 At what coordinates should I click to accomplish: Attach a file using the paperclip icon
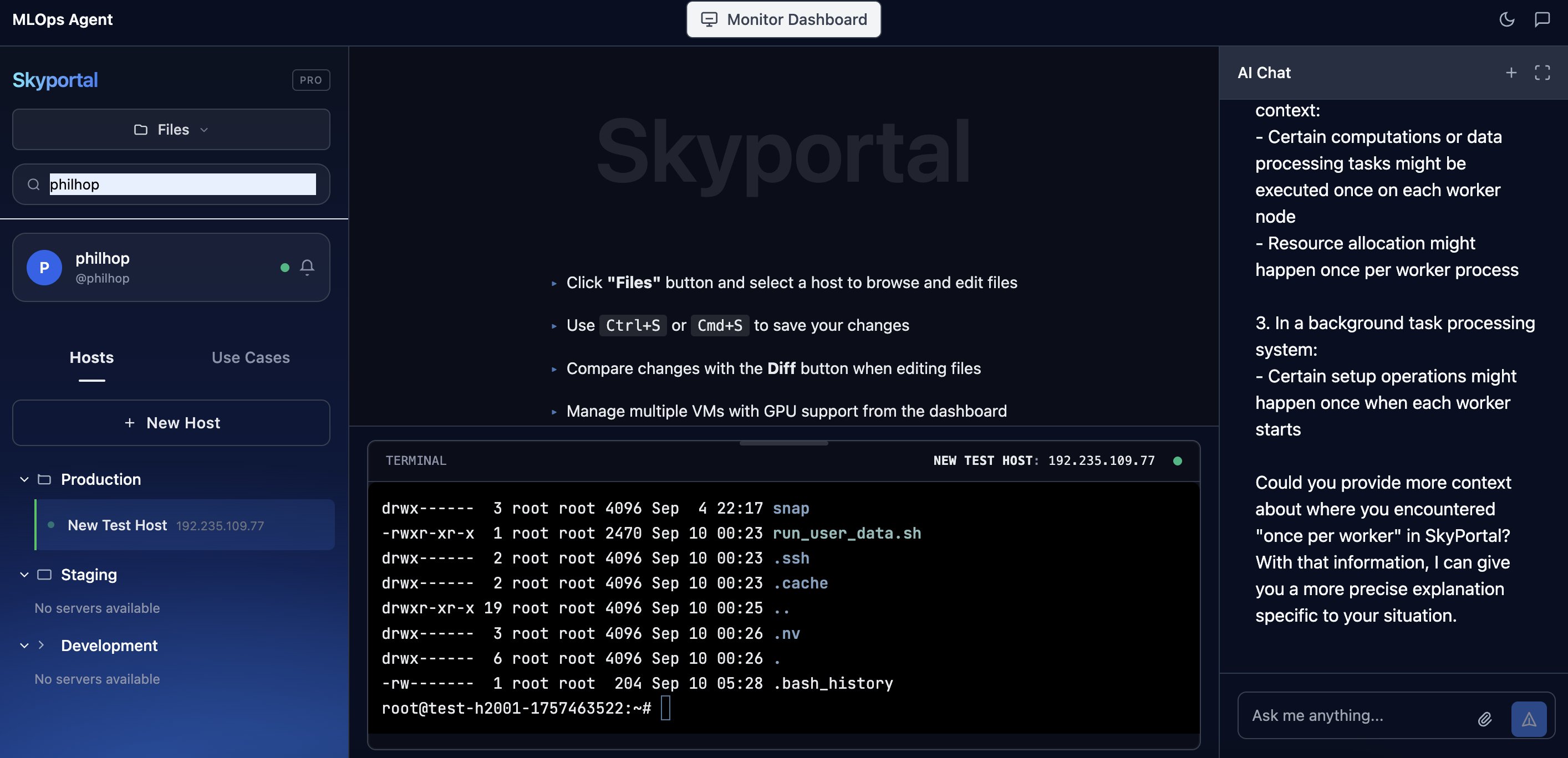(1485, 718)
